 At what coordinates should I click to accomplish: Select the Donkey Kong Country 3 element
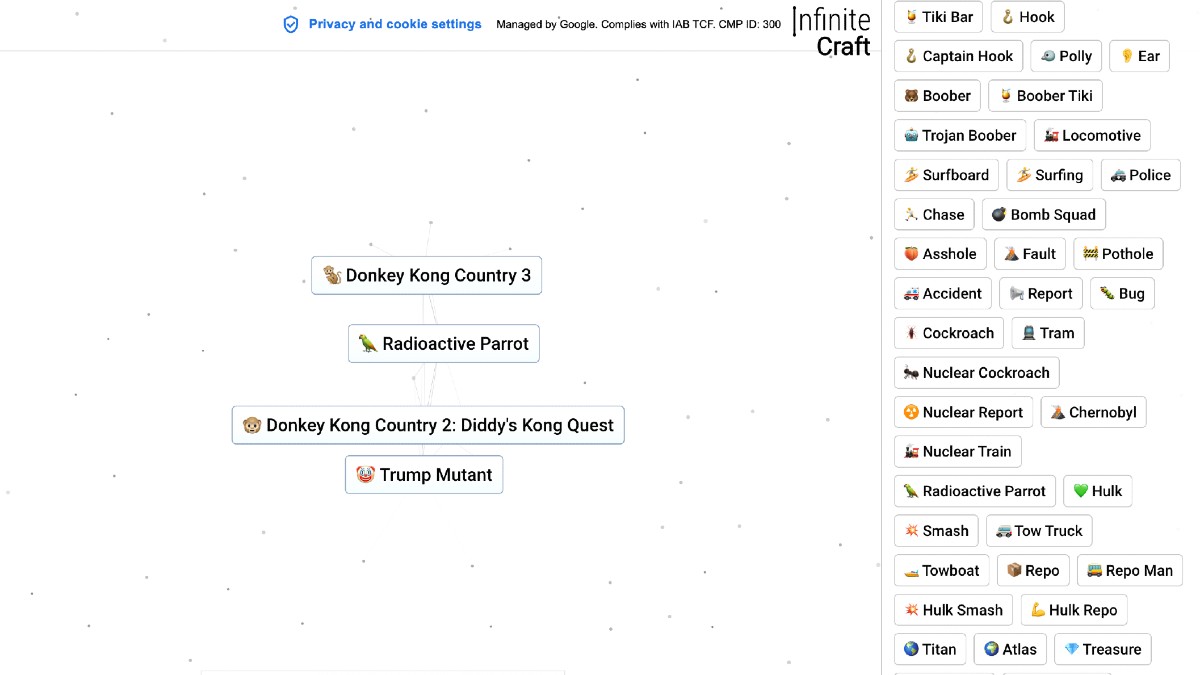tap(426, 275)
